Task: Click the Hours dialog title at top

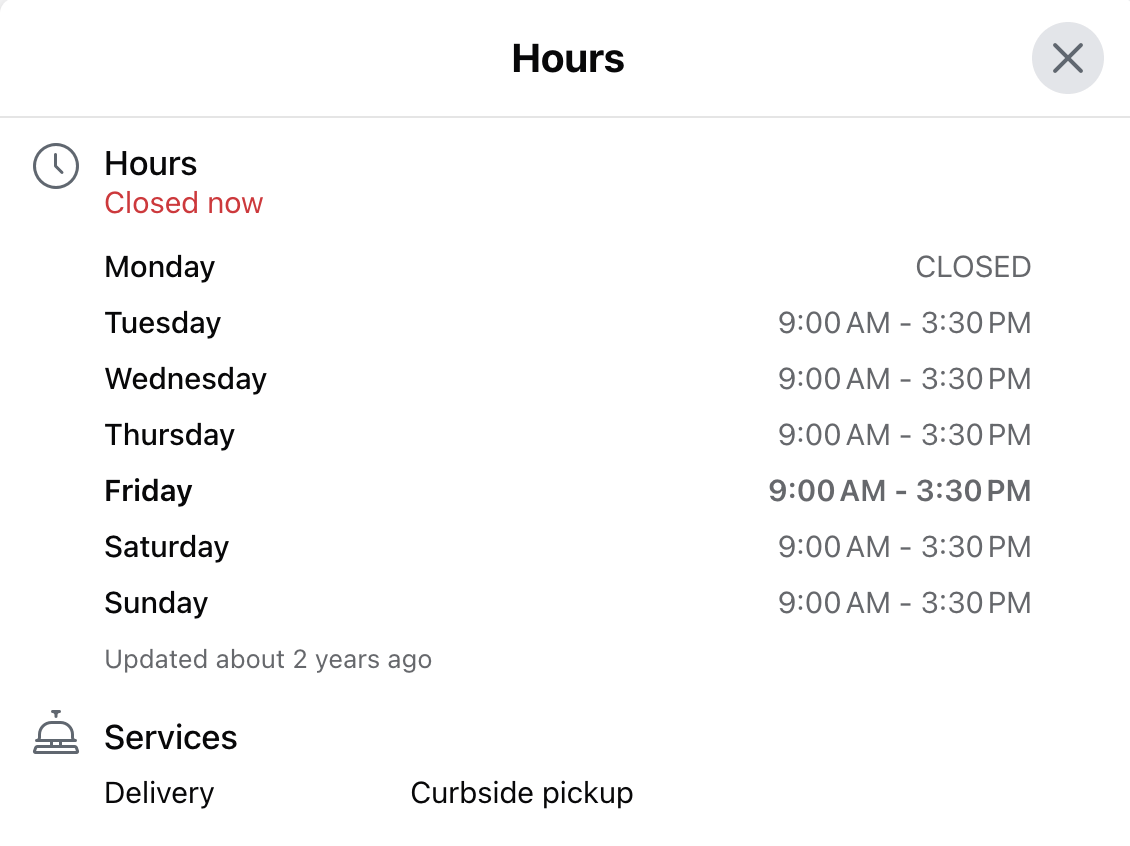Action: tap(568, 58)
